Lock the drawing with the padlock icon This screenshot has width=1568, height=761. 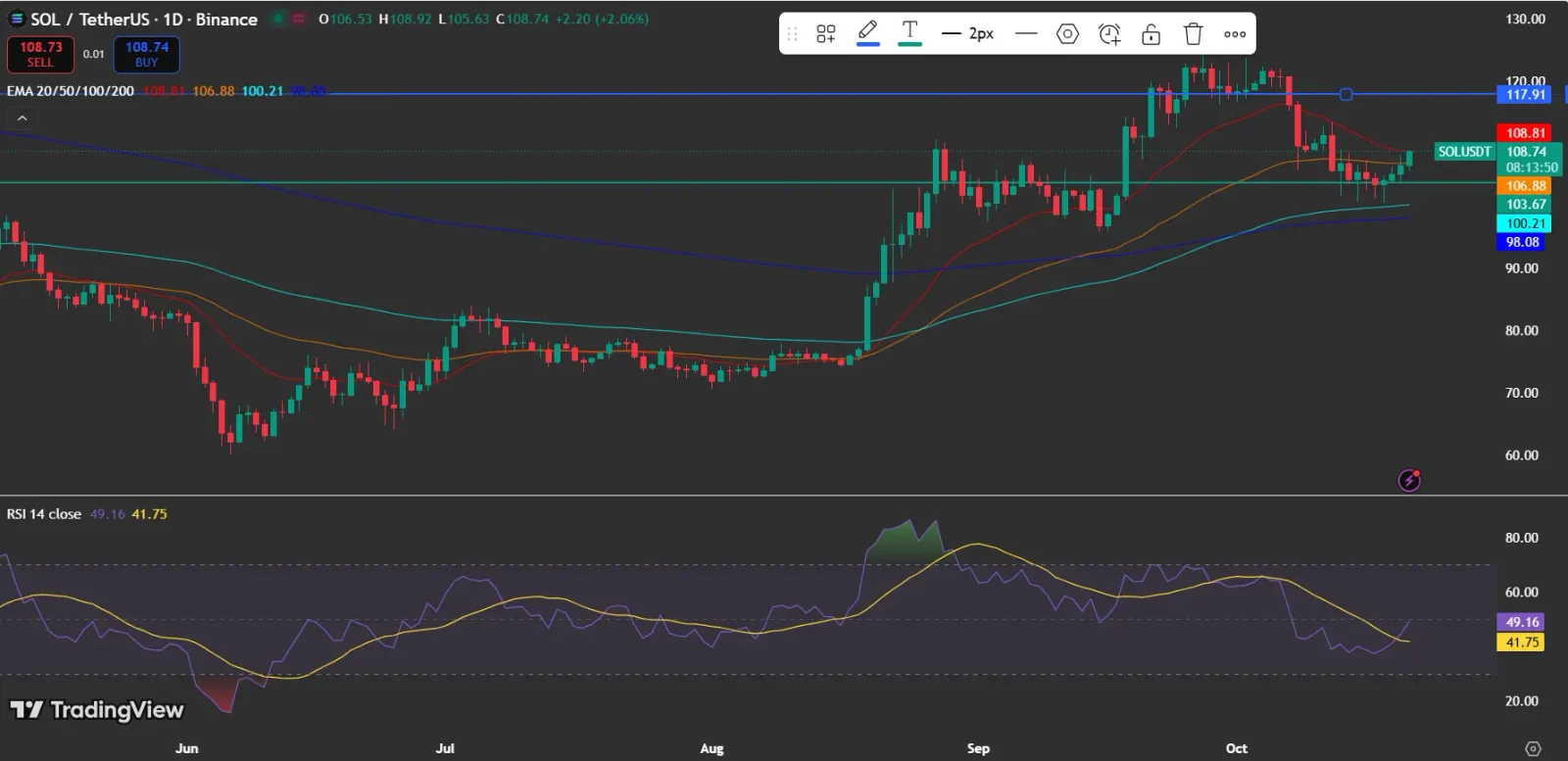click(1151, 34)
